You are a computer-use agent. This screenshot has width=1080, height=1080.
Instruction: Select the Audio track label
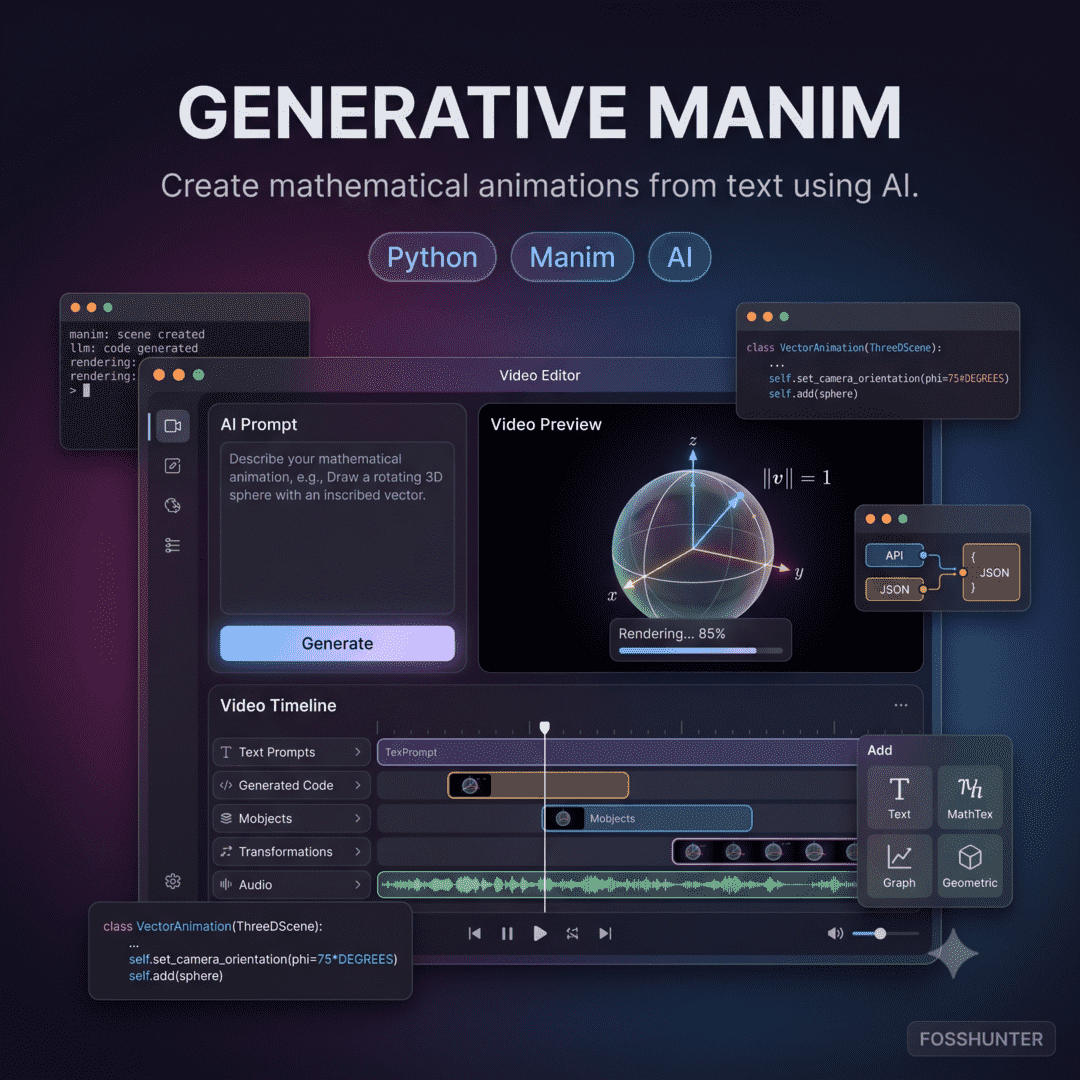pos(256,884)
